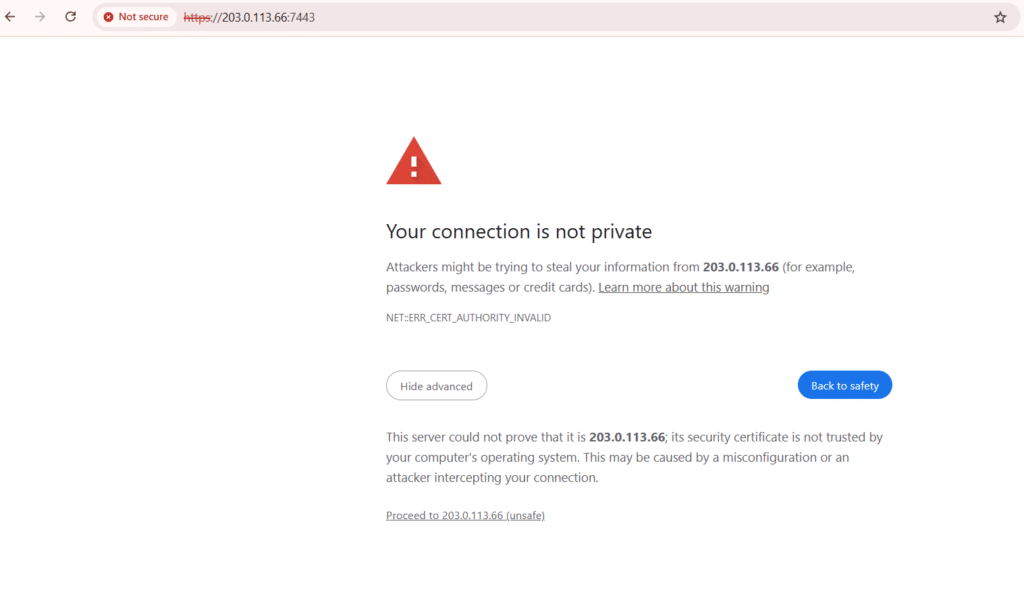Click the passwords, messages or credit cards text
This screenshot has width=1024, height=592.
(x=488, y=288)
